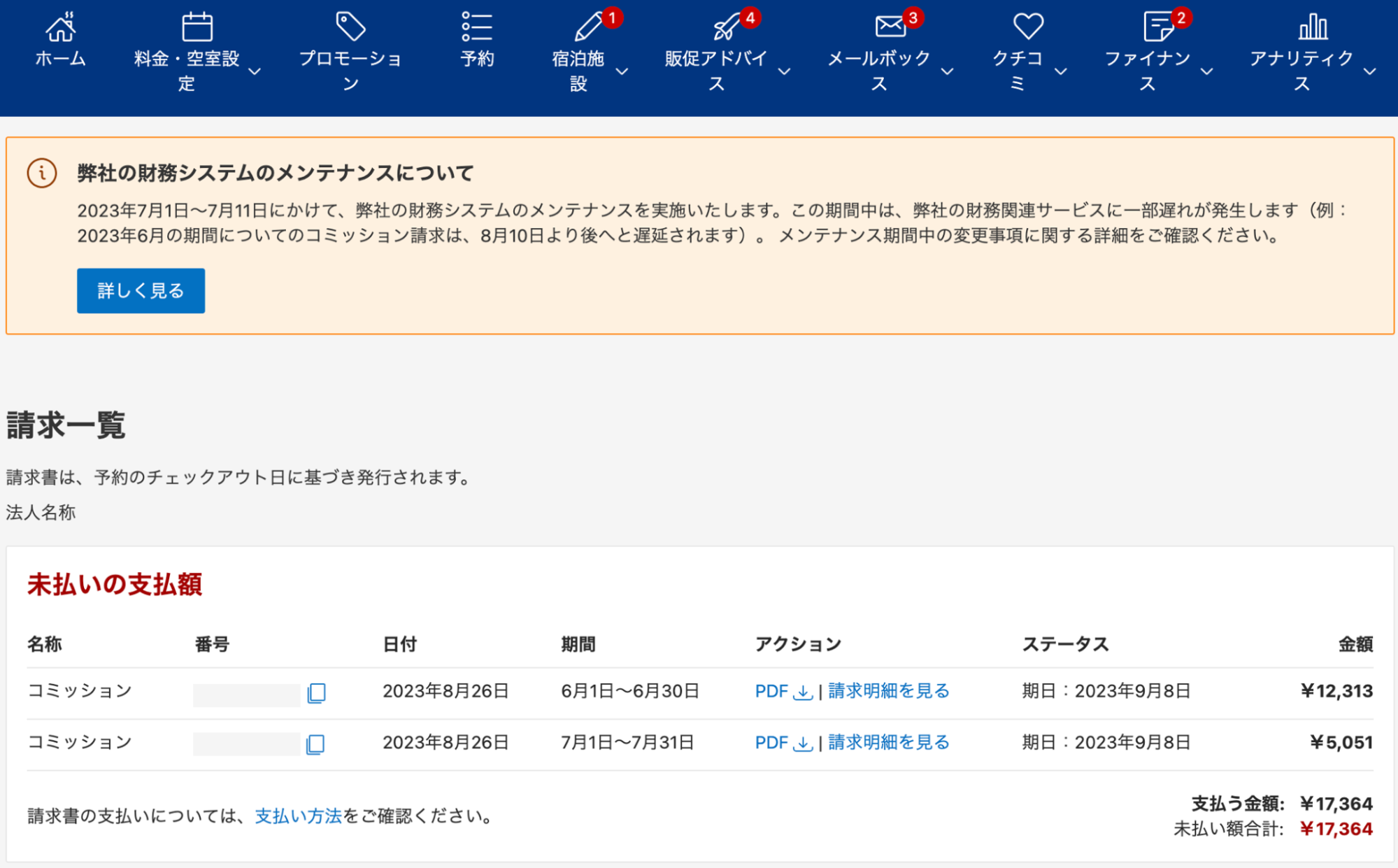Click the property pencil icon with badge
1398x868 pixels.
point(588,27)
